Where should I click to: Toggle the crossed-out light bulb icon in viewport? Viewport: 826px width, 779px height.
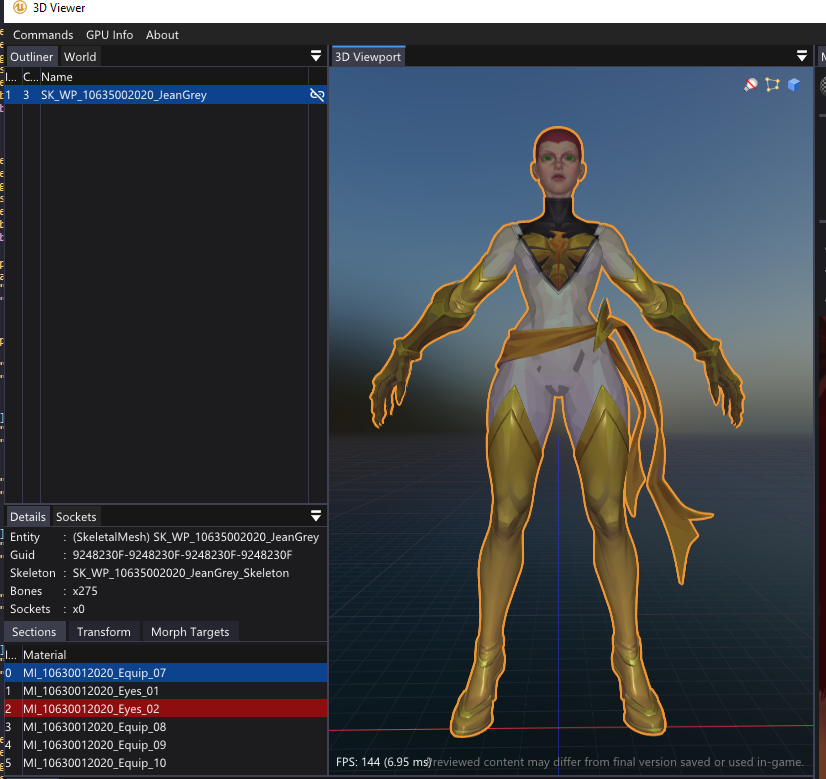click(751, 85)
